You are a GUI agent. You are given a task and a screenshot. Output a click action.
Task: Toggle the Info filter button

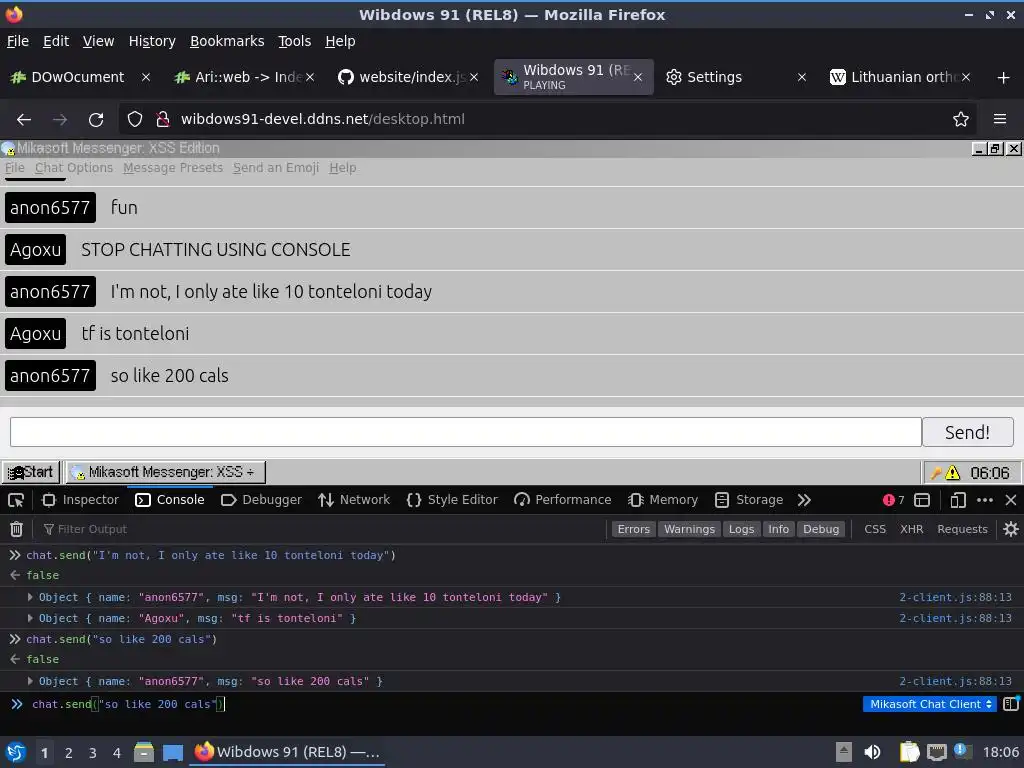(x=778, y=529)
